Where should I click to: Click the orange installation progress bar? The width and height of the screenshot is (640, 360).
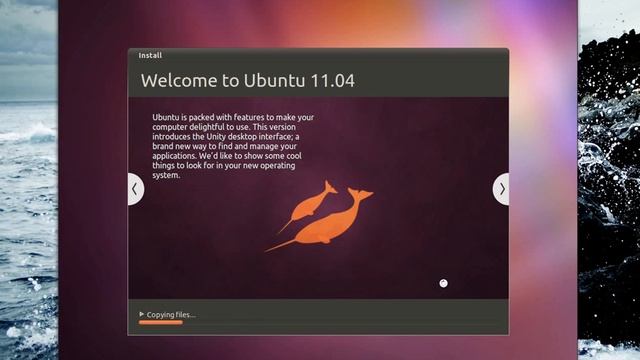(161, 322)
